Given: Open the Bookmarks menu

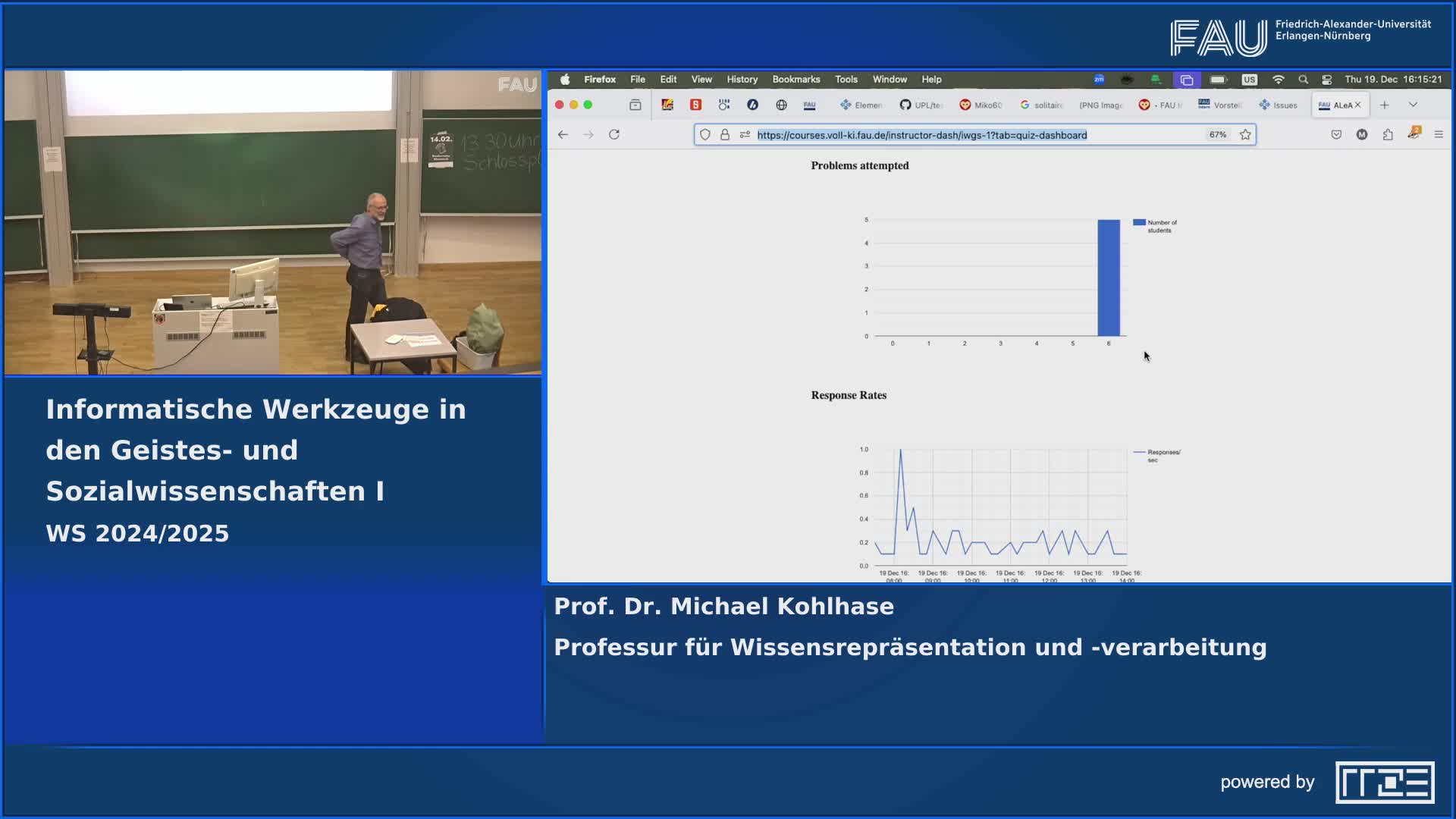Looking at the screenshot, I should point(795,80).
